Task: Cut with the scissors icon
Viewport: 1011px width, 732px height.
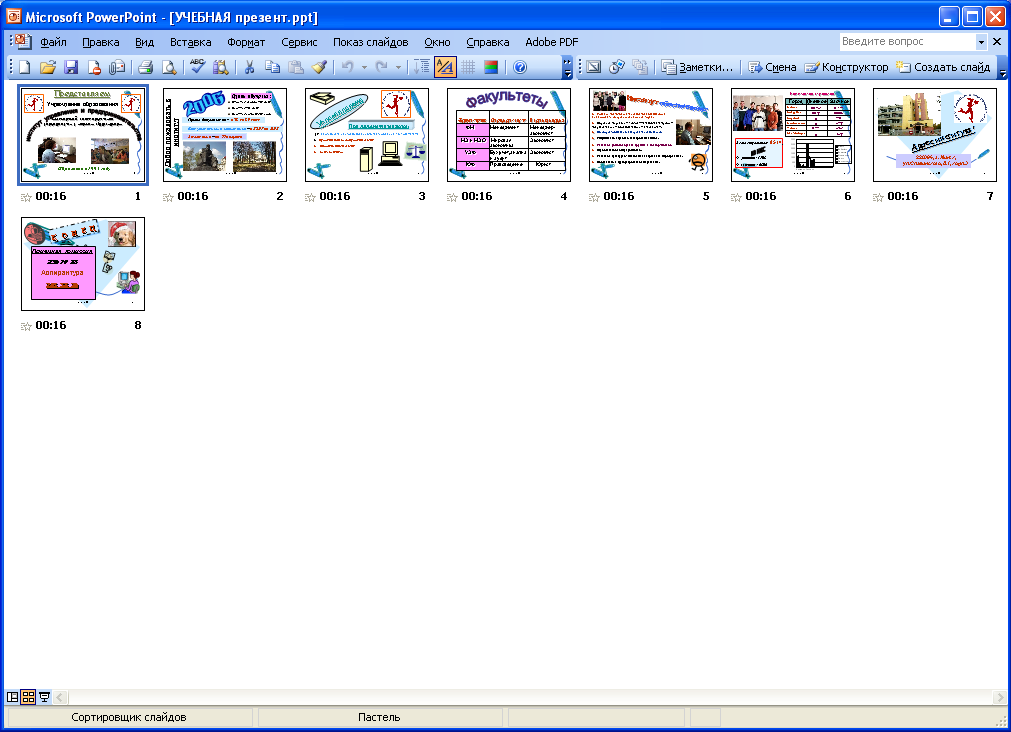Action: 250,67
